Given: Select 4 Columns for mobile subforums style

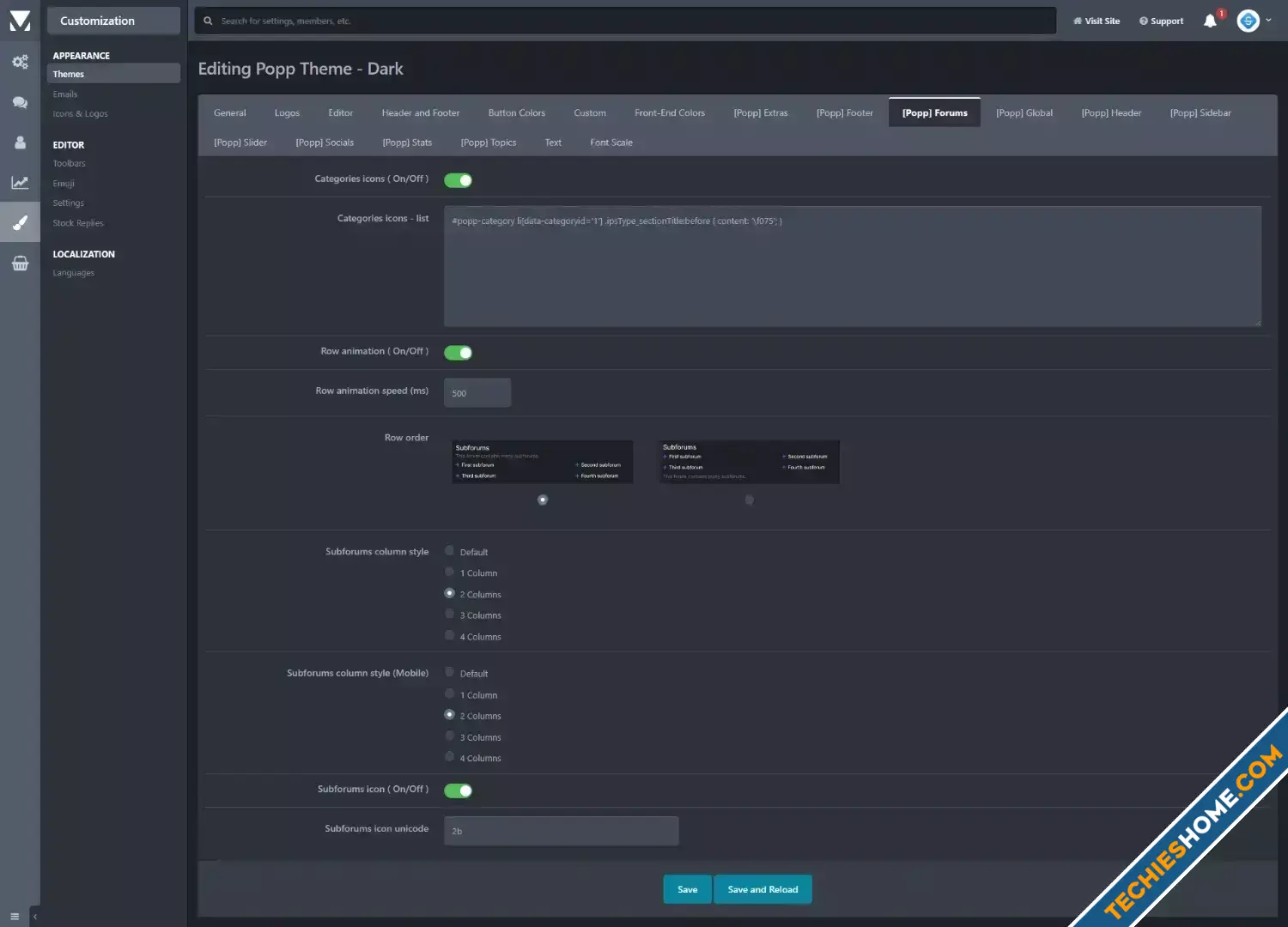Looking at the screenshot, I should 449,756.
